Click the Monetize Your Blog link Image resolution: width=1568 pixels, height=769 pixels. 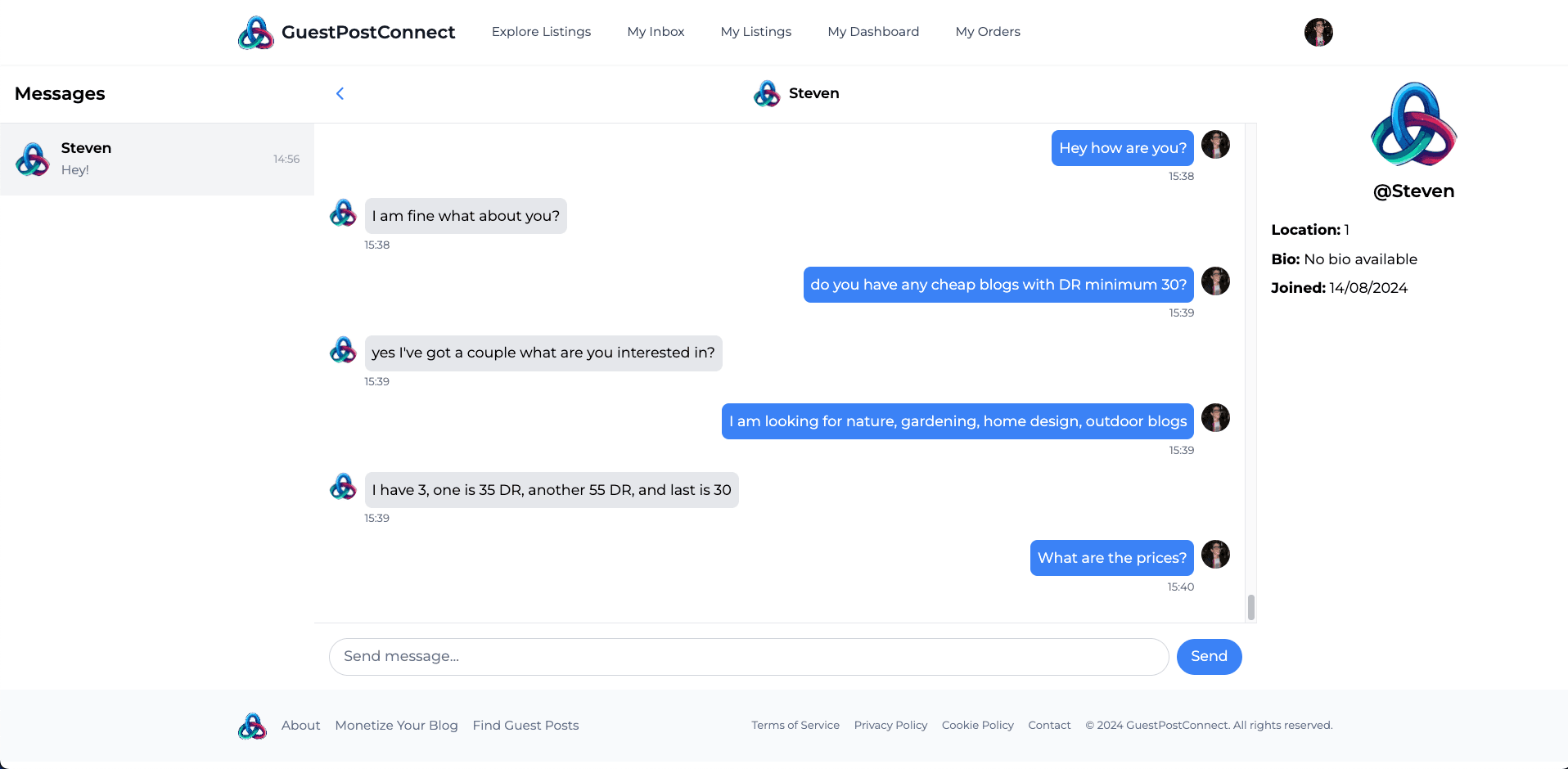point(396,726)
